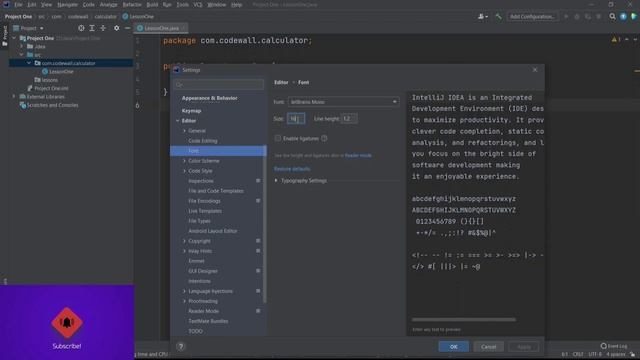This screenshot has height=360, width=640.
Task: Expand the Copyright node
Action: click(184, 241)
